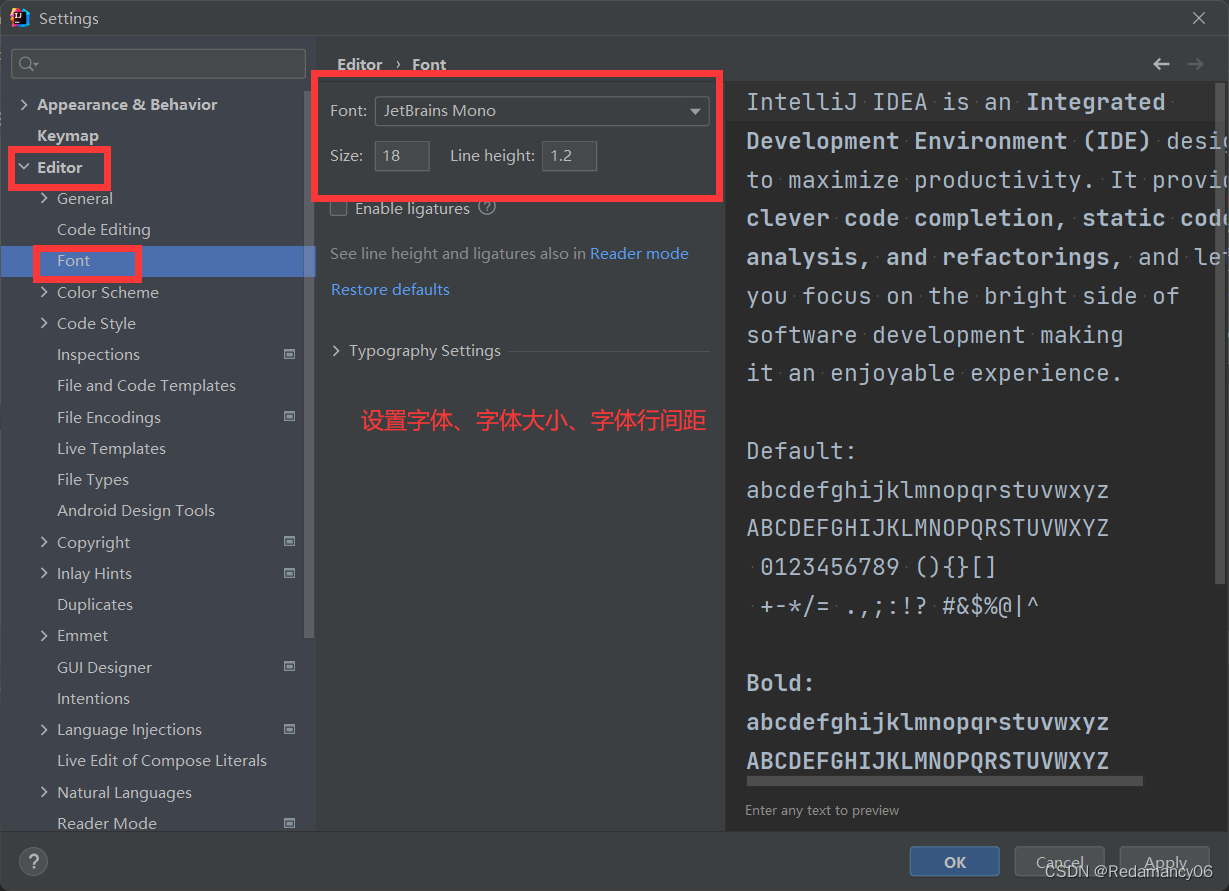Select Font settings page
The image size is (1229, 891).
tap(74, 261)
